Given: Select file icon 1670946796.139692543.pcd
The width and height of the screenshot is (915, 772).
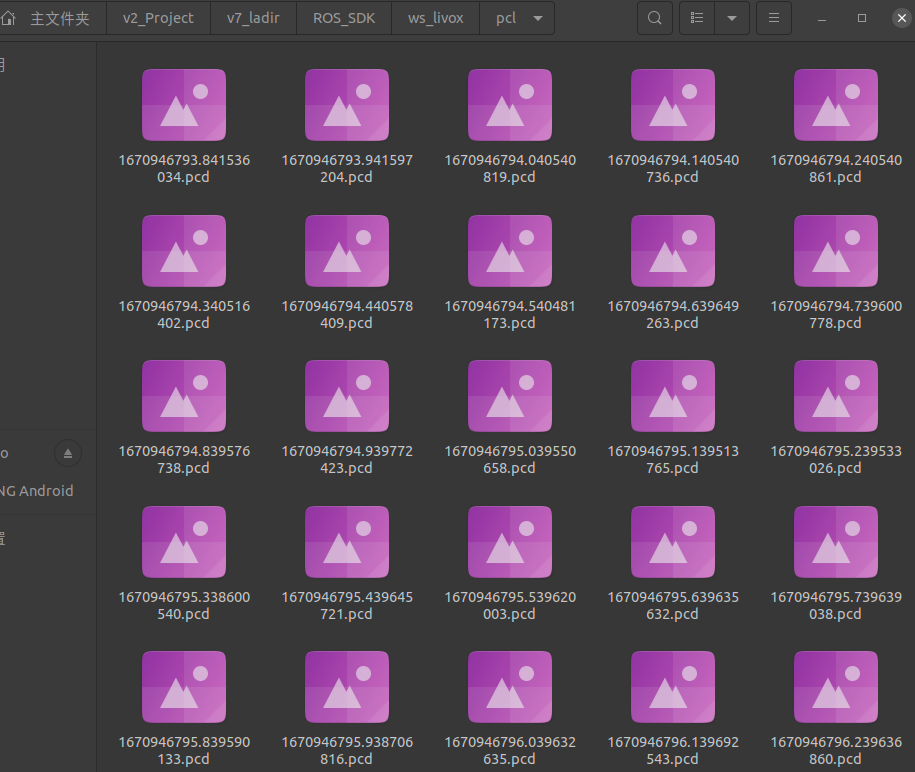Looking at the screenshot, I should click(x=673, y=687).
